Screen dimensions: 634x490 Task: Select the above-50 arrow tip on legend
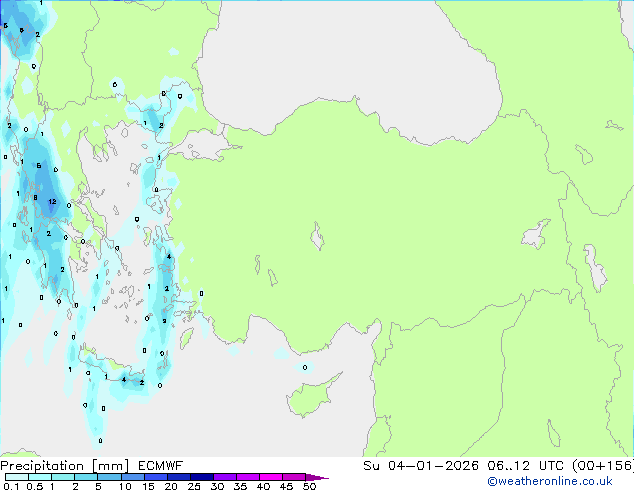(x=317, y=477)
